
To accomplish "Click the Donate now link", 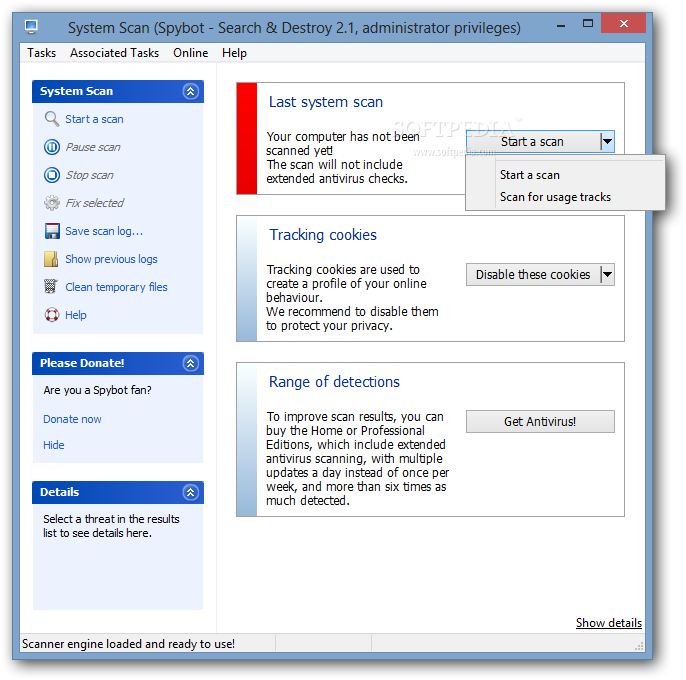I will (x=72, y=419).
